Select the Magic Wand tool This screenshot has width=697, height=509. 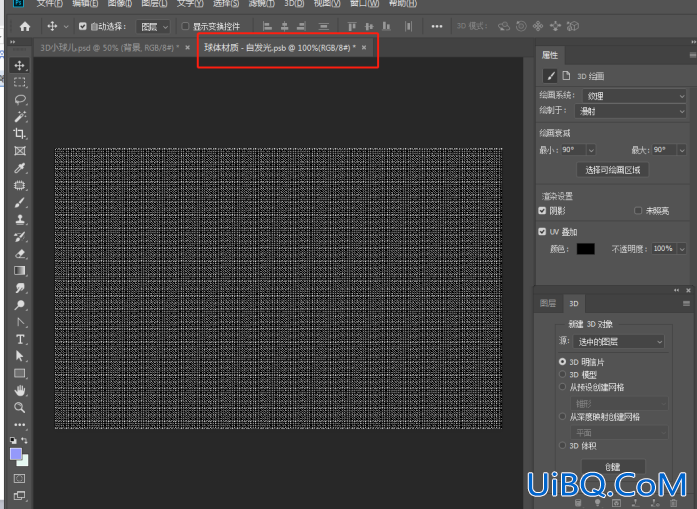pos(20,116)
